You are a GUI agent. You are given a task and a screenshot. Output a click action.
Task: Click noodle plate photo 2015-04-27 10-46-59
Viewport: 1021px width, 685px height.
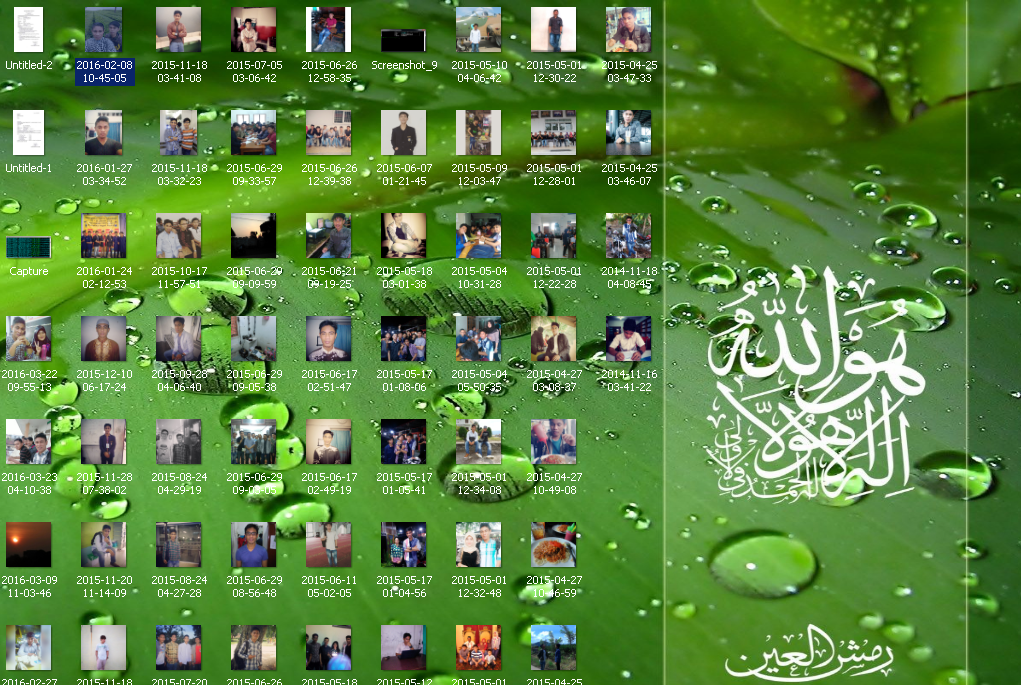click(553, 544)
